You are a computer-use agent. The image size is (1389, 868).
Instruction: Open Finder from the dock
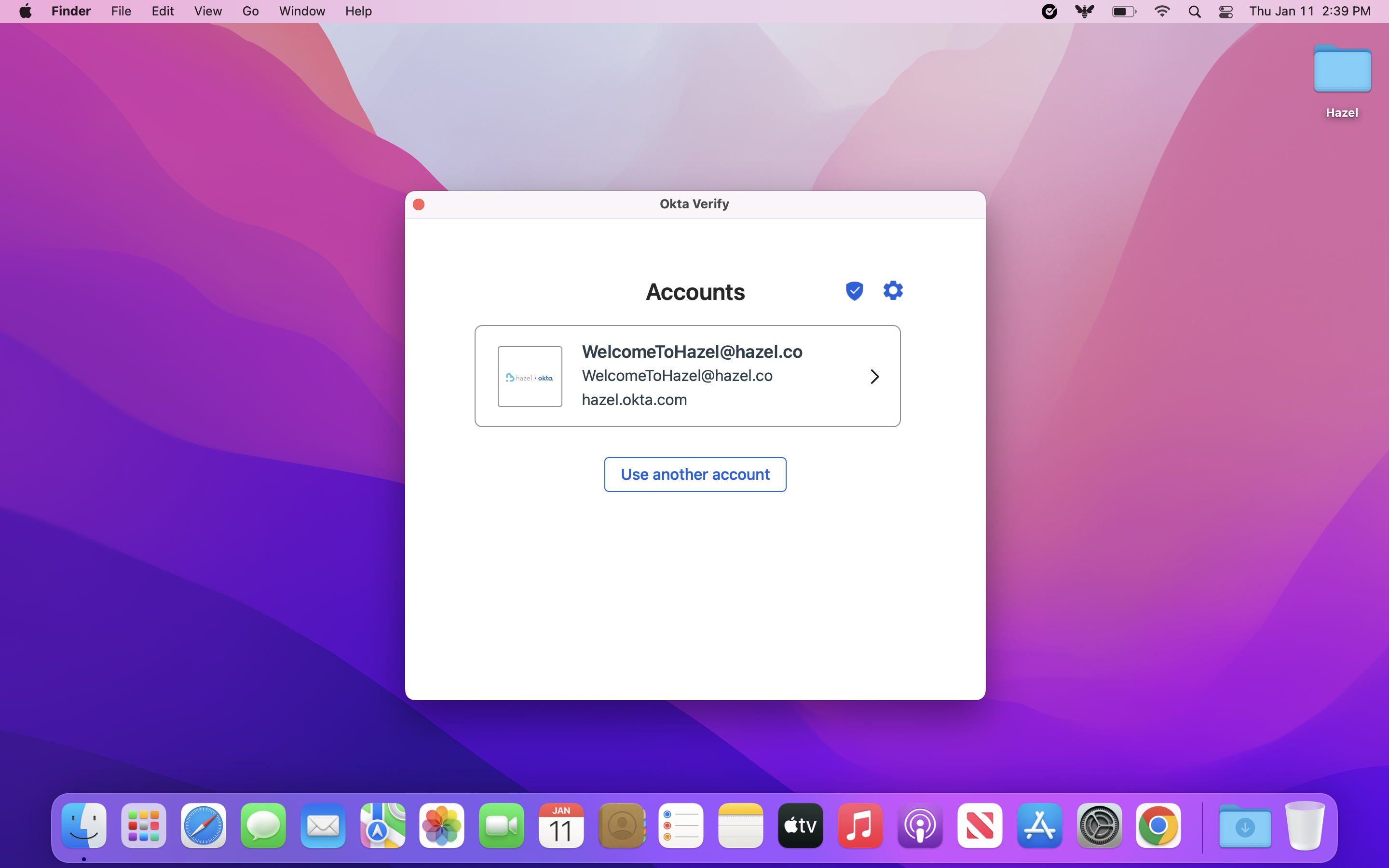[84, 826]
